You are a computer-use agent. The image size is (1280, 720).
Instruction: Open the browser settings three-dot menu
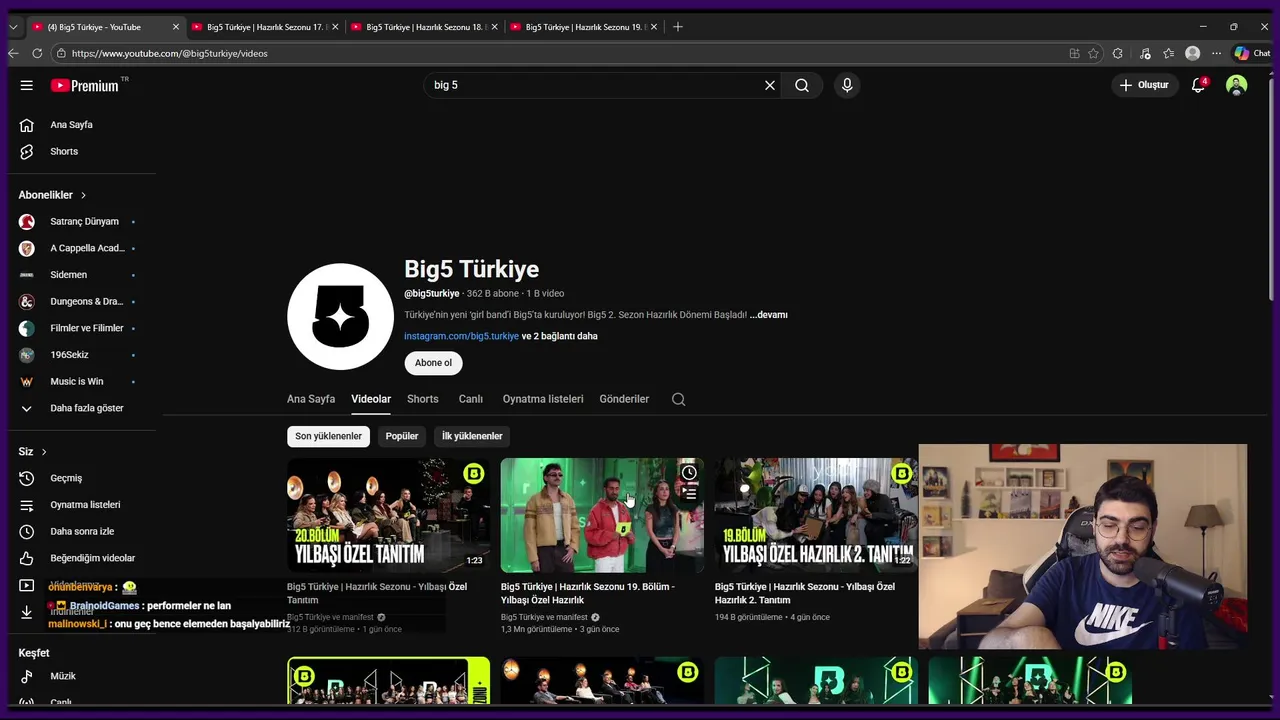tap(1216, 53)
